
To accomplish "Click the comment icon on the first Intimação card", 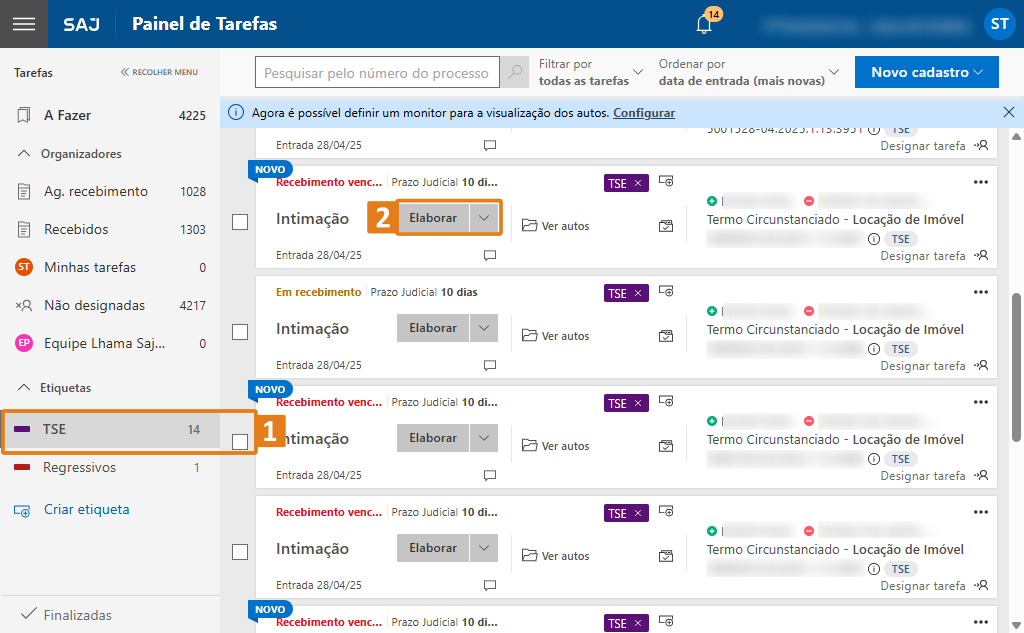I will tap(490, 255).
